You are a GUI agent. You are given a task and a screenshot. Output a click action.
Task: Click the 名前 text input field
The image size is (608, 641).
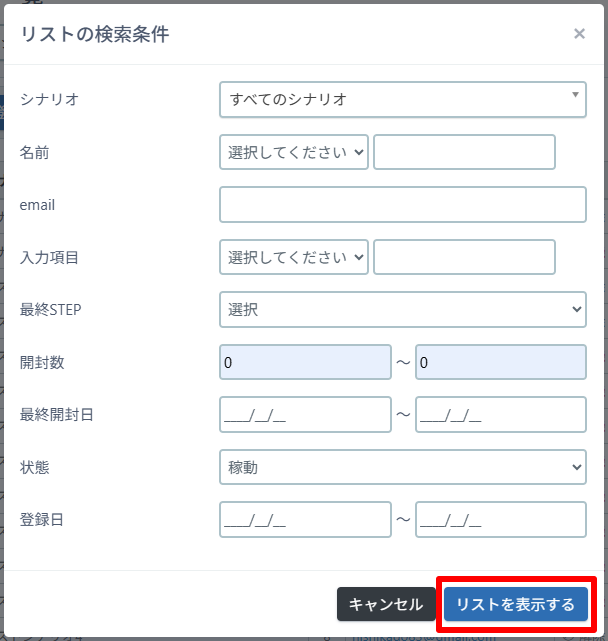[x=464, y=152]
